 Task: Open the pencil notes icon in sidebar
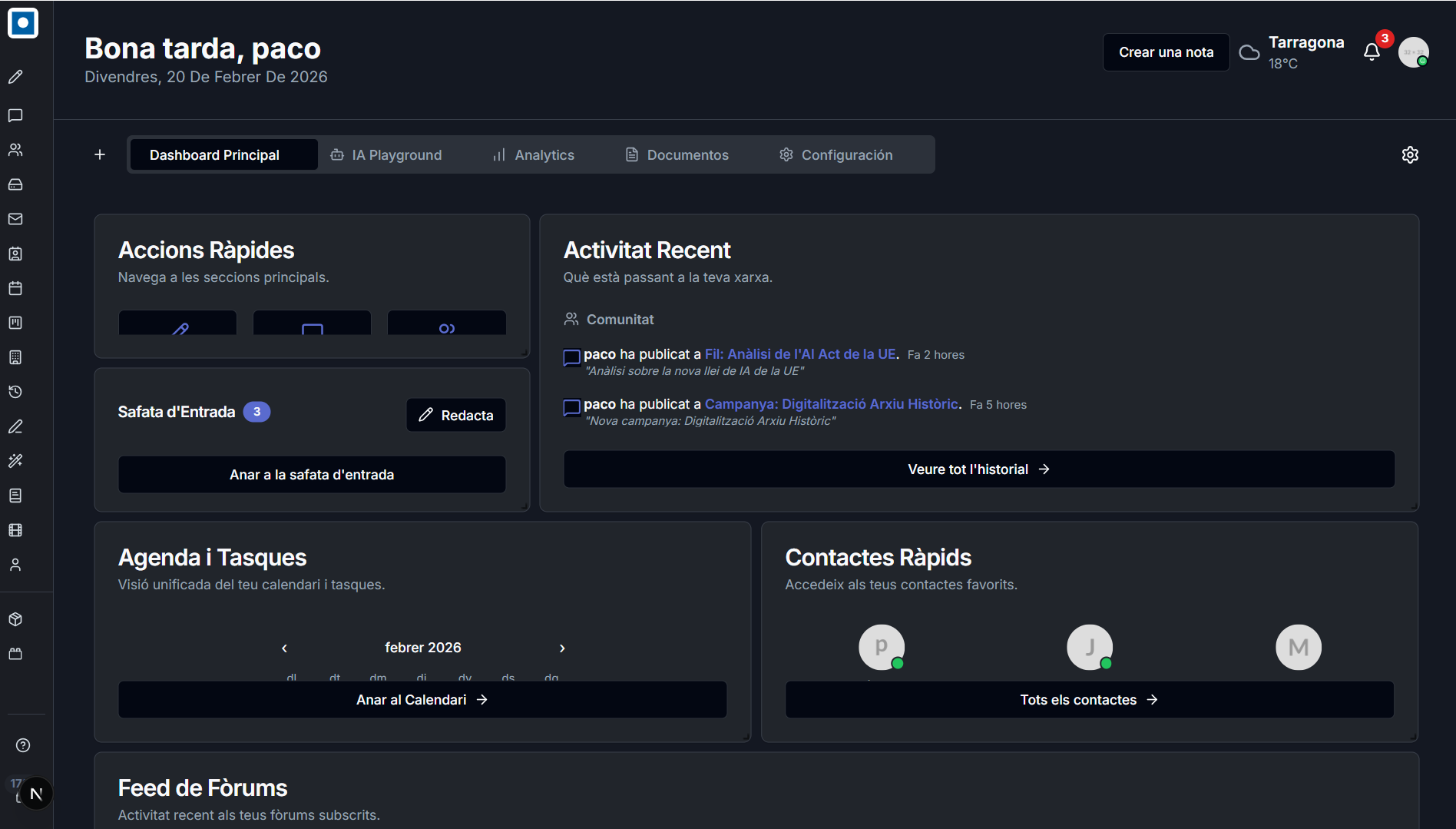(15, 77)
